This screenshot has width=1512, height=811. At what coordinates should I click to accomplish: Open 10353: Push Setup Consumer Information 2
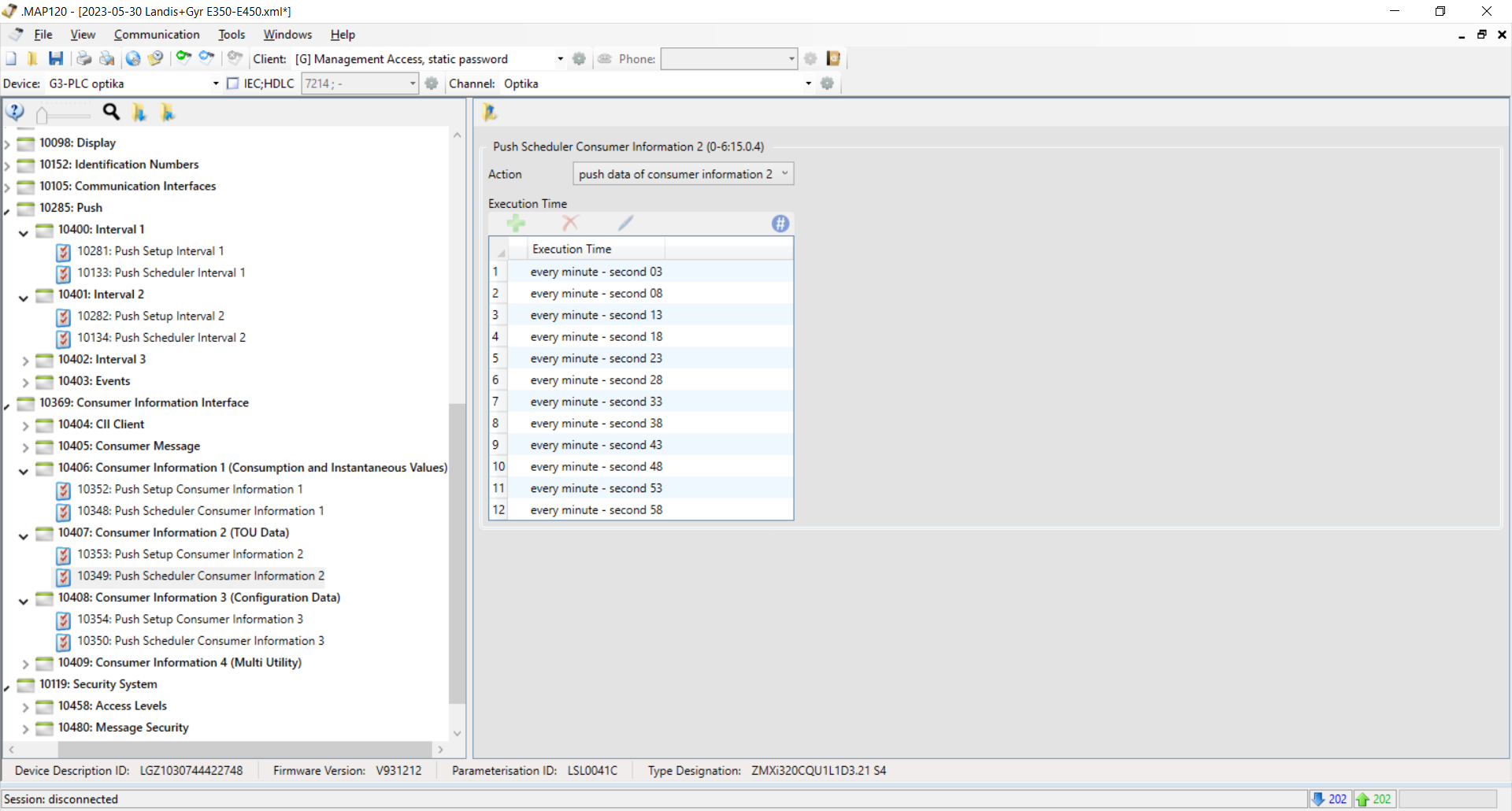(190, 554)
